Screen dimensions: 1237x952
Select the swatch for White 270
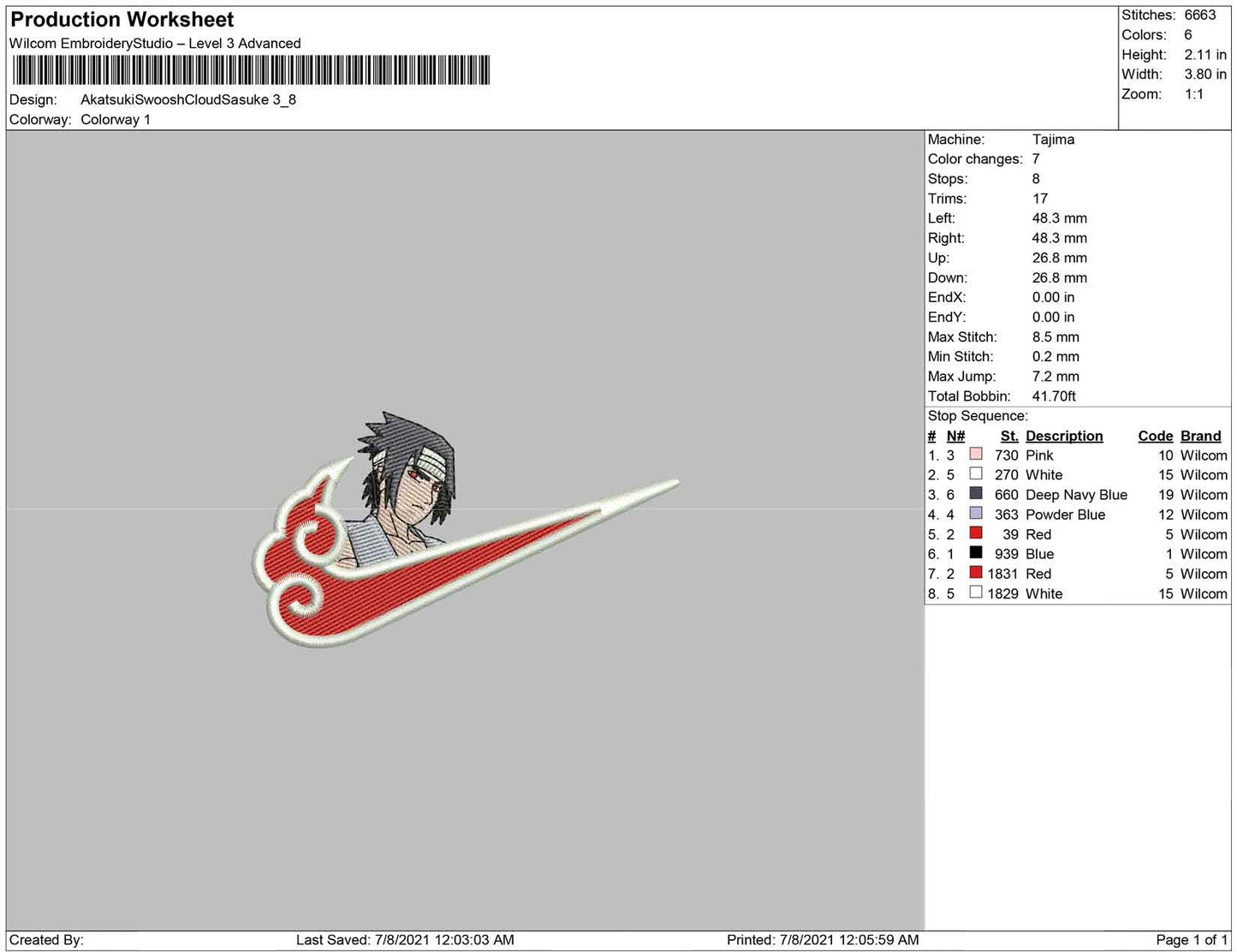point(976,474)
